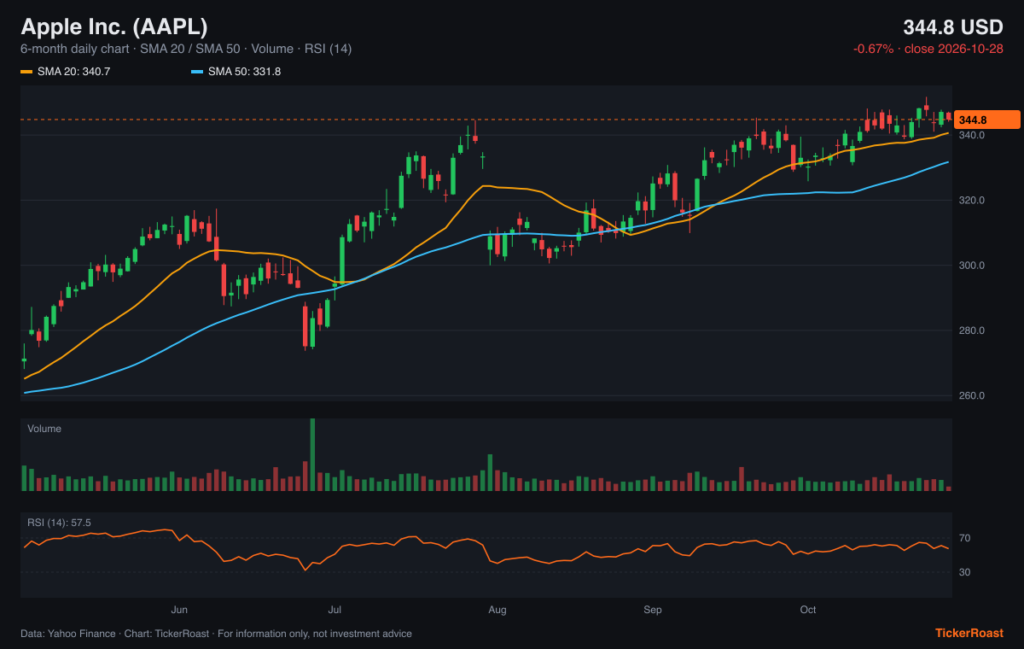Image resolution: width=1024 pixels, height=649 pixels.
Task: Click the 344.8 USD price header
Action: [953, 27]
